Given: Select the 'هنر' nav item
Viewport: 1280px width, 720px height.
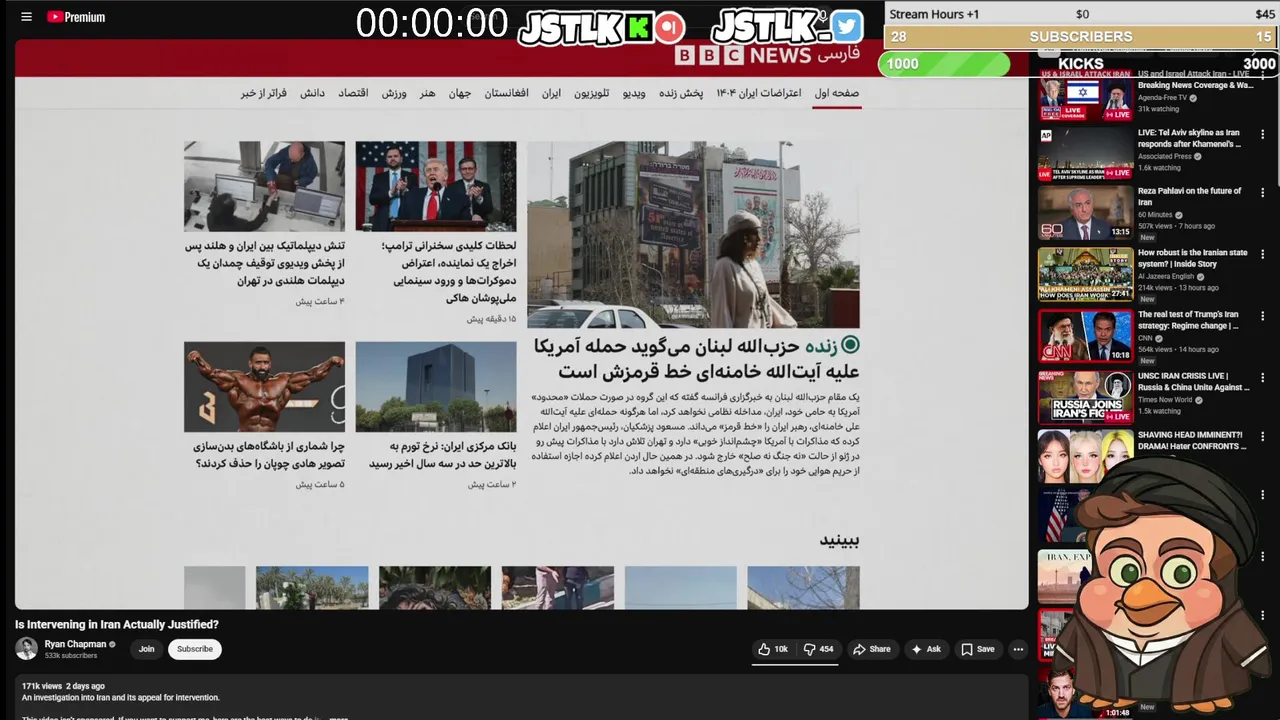Looking at the screenshot, I should coord(427,93).
